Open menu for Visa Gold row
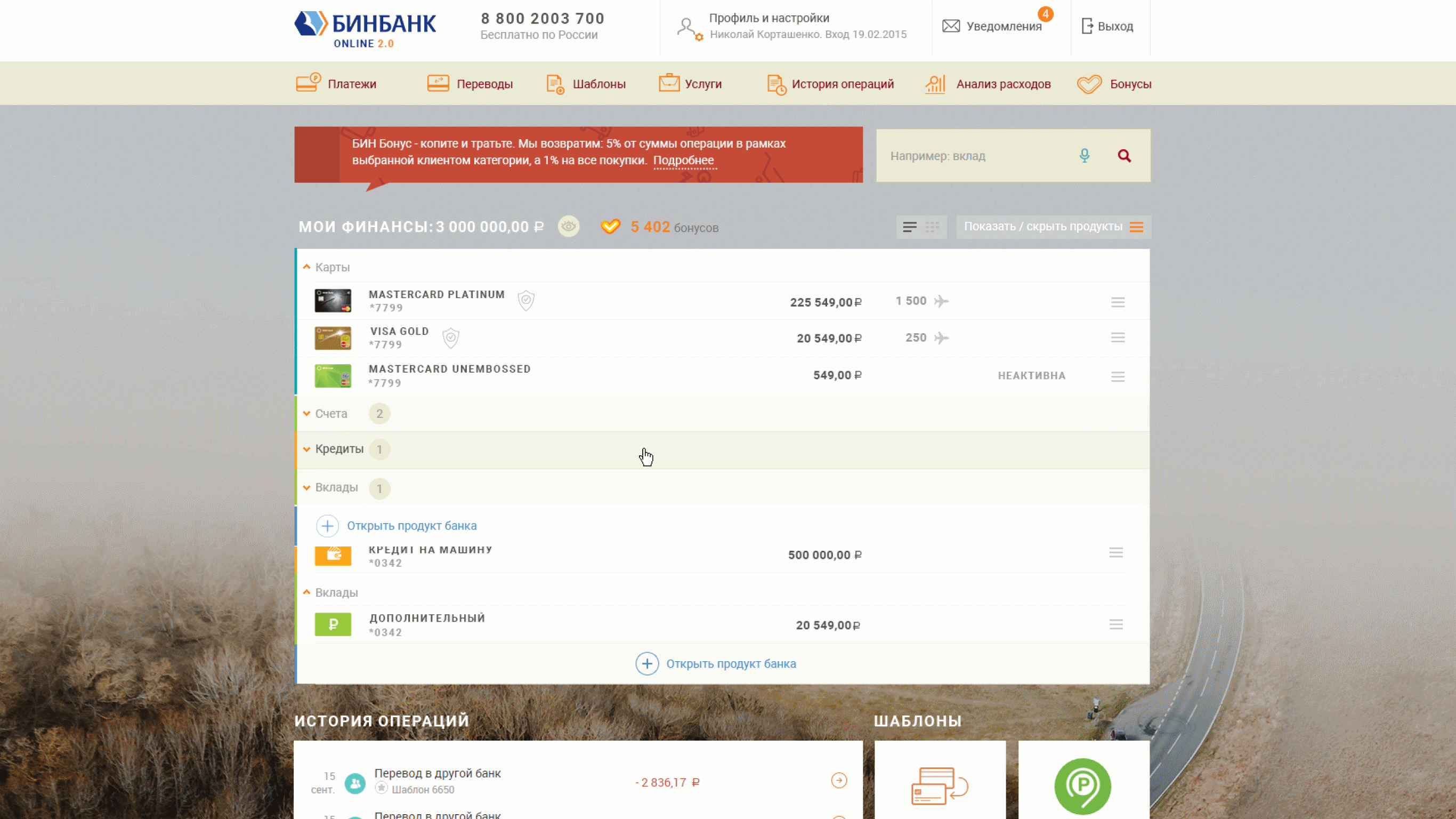This screenshot has height=819, width=1456. pos(1118,338)
